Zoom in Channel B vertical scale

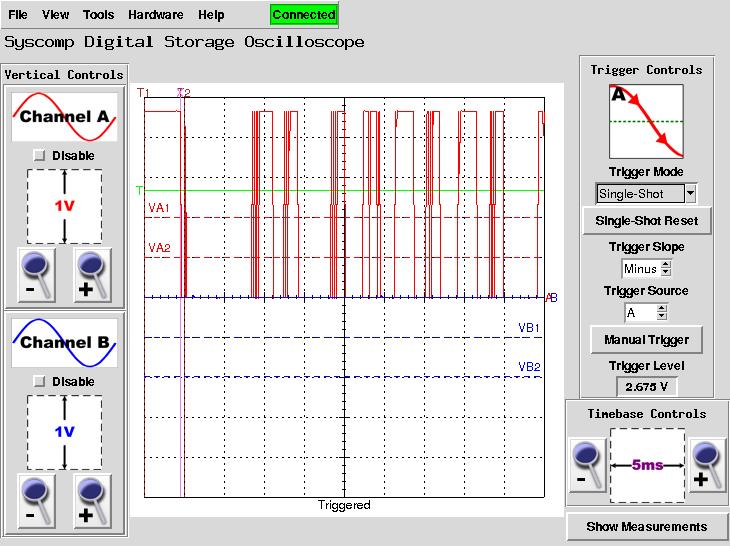click(92, 501)
